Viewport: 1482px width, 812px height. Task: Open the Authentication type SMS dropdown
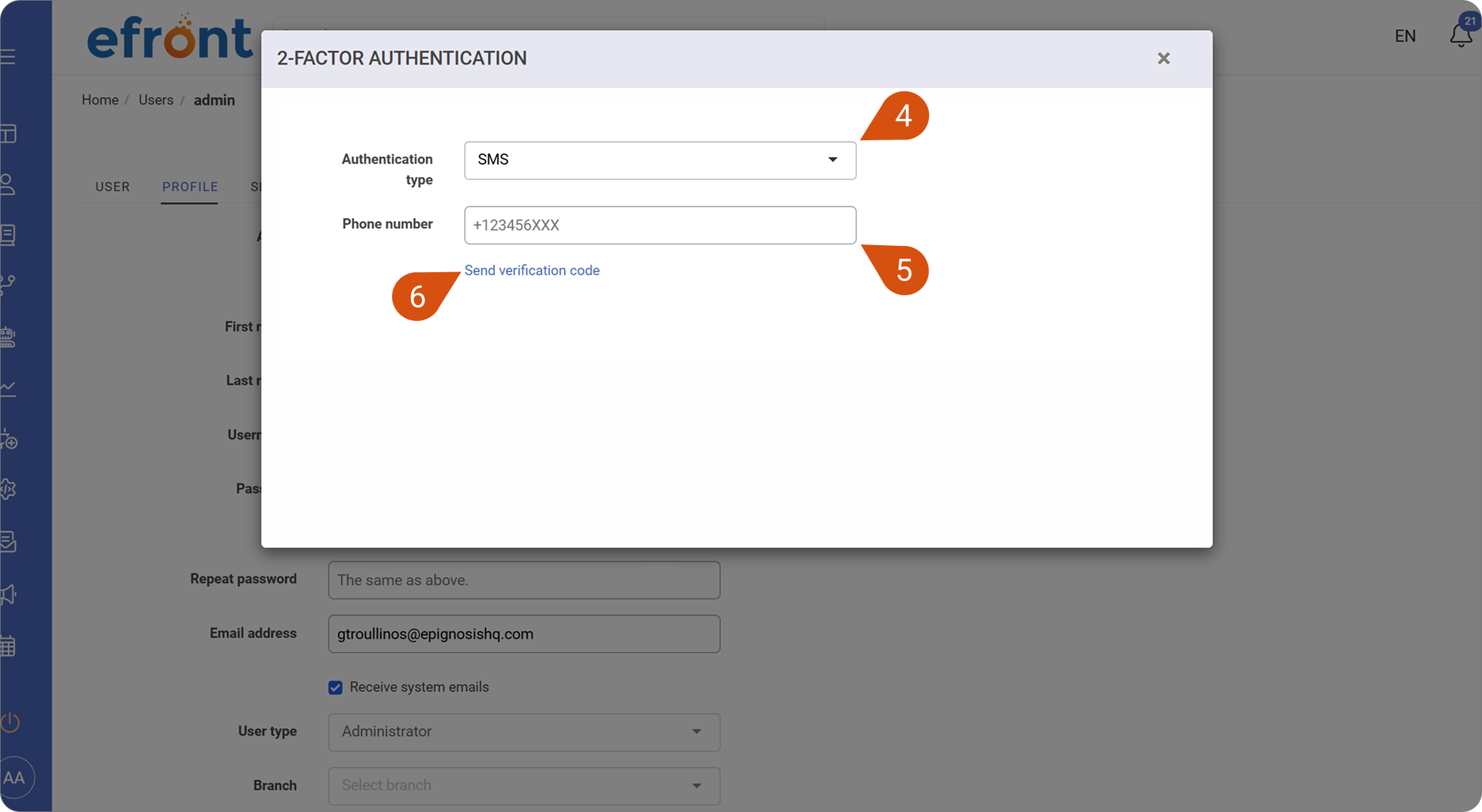pos(660,160)
